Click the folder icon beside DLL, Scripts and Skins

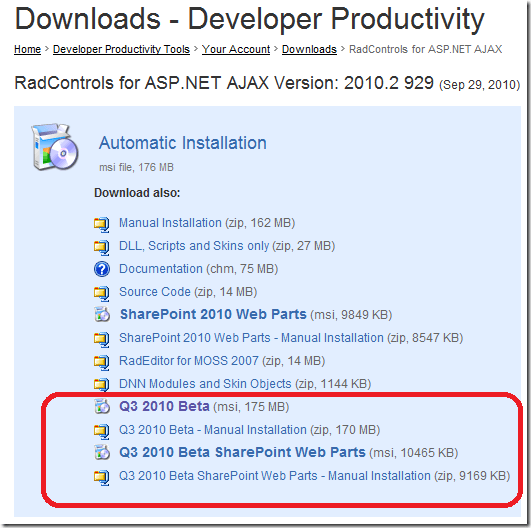[x=102, y=247]
